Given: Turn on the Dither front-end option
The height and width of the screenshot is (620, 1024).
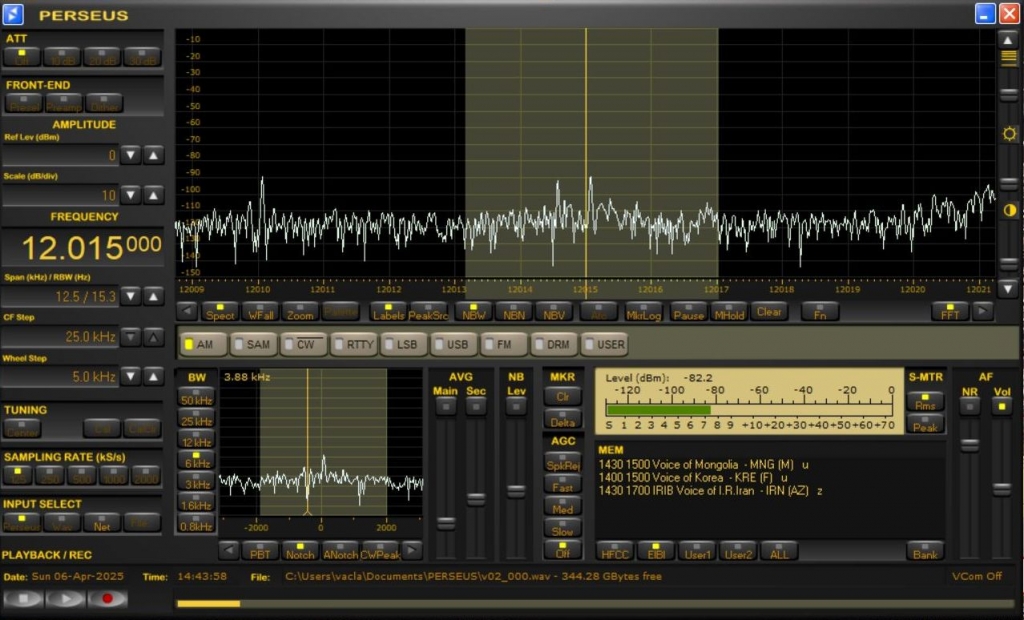Looking at the screenshot, I should (x=104, y=103).
